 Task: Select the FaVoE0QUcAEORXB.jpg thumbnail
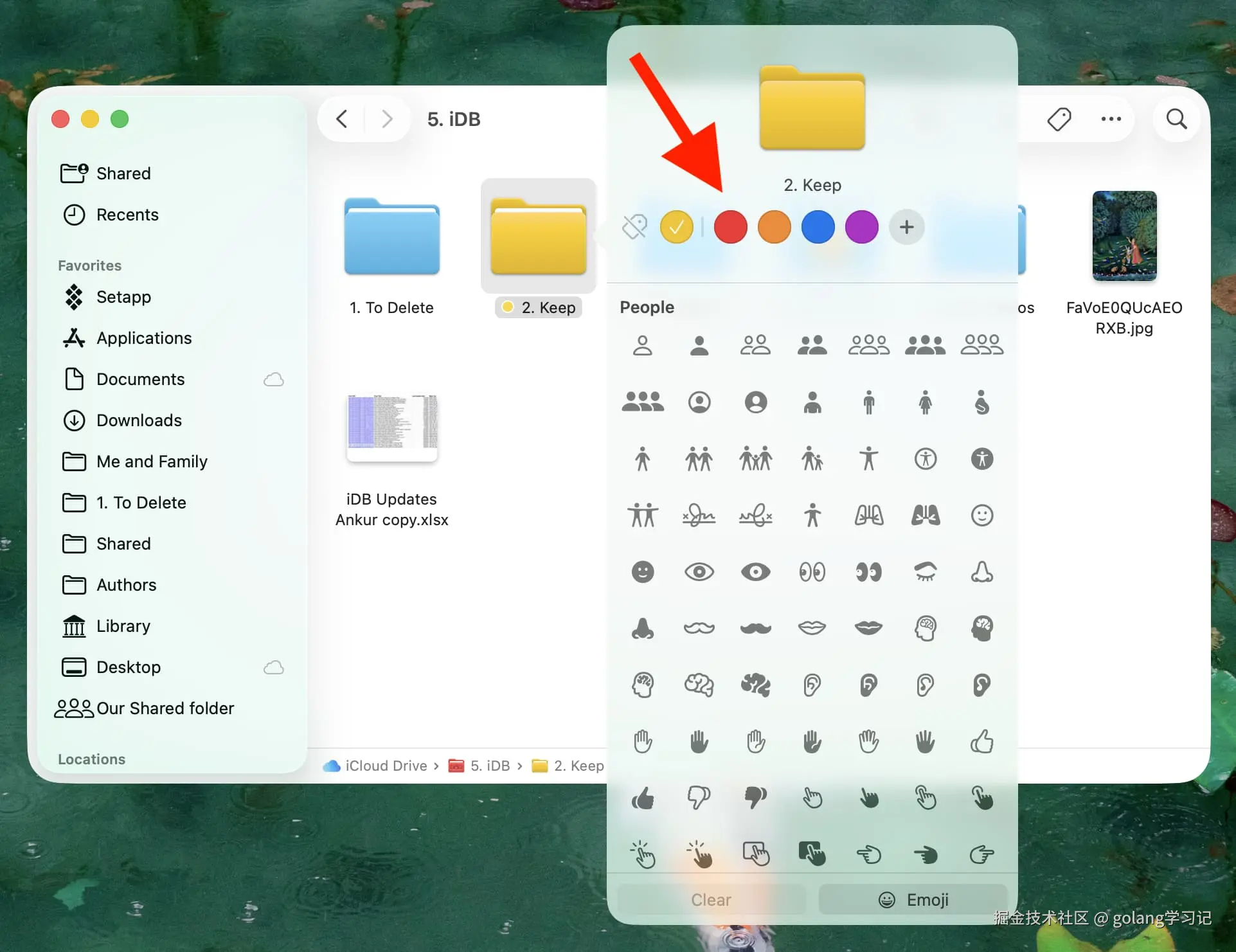pyautogui.click(x=1124, y=236)
